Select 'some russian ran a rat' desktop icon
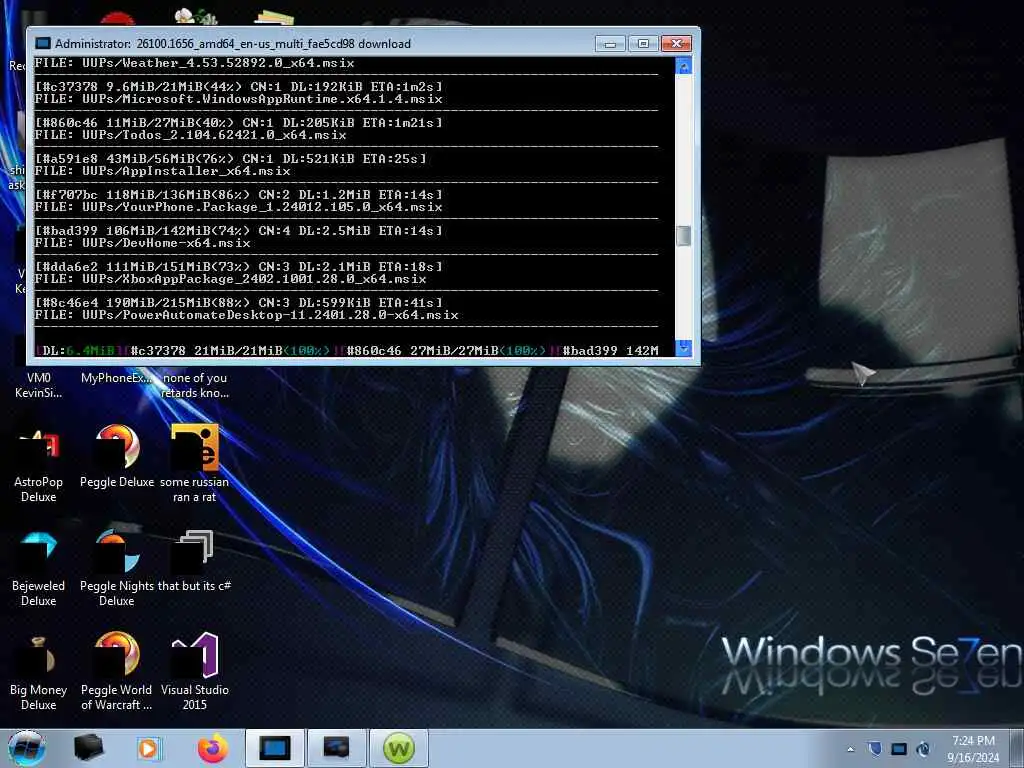Viewport: 1024px width, 768px height. [195, 464]
